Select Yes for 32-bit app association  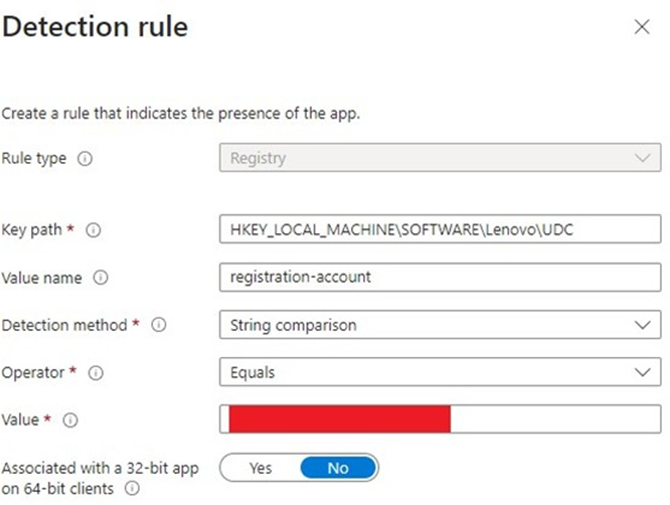point(260,468)
